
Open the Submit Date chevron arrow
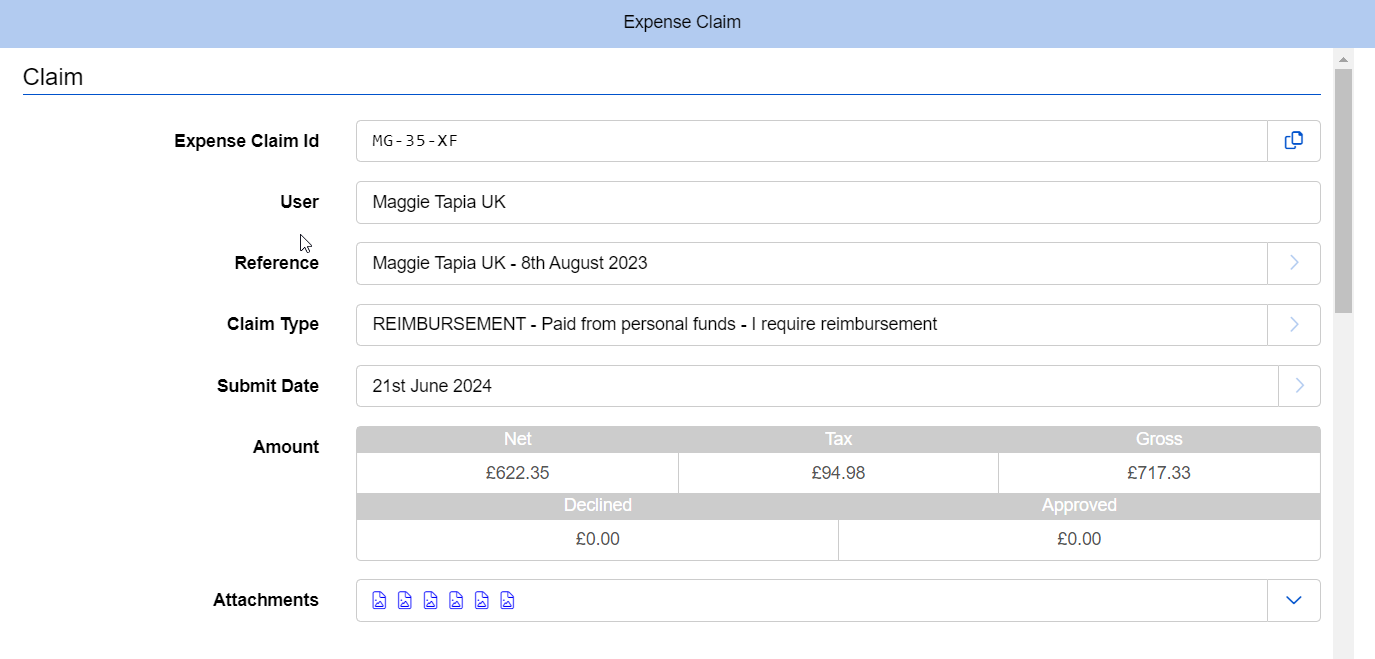[1300, 386]
